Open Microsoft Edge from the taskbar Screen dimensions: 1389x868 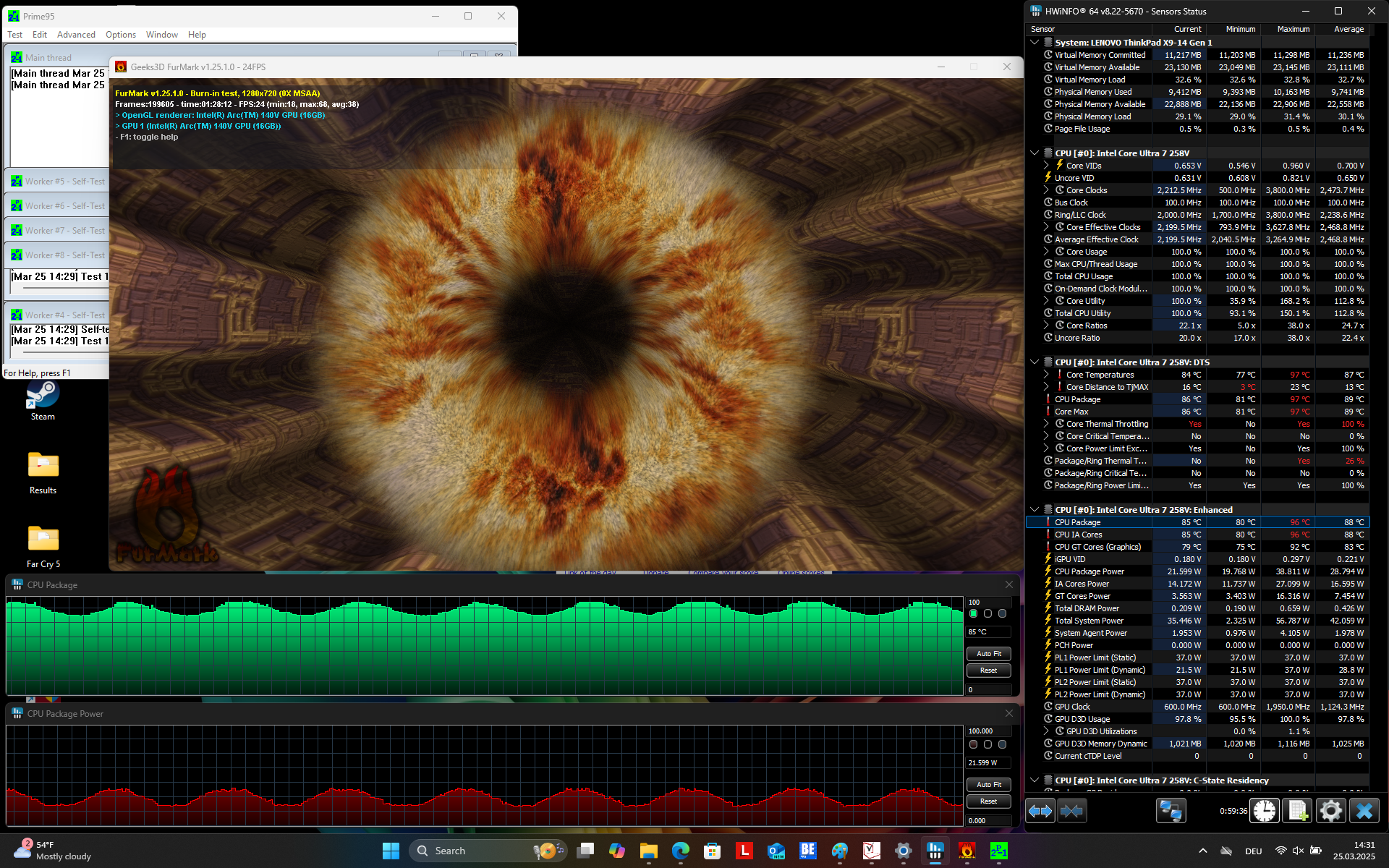coord(681,851)
